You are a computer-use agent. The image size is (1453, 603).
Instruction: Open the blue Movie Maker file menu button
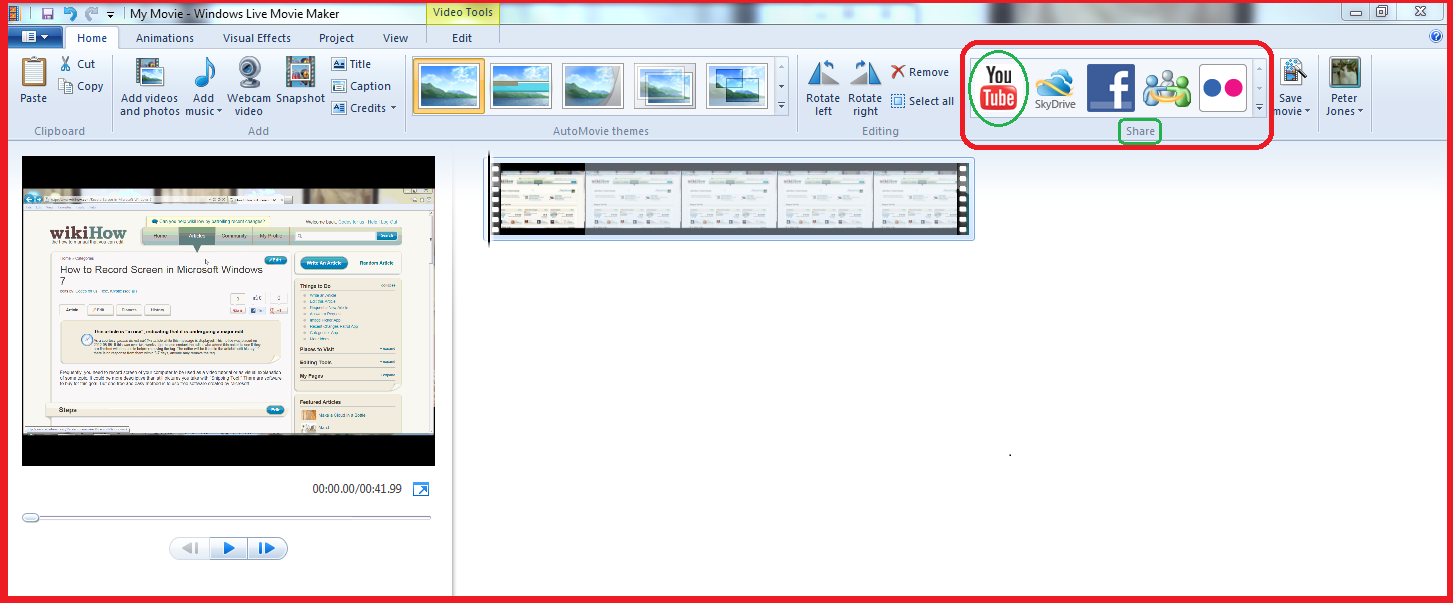pos(35,37)
